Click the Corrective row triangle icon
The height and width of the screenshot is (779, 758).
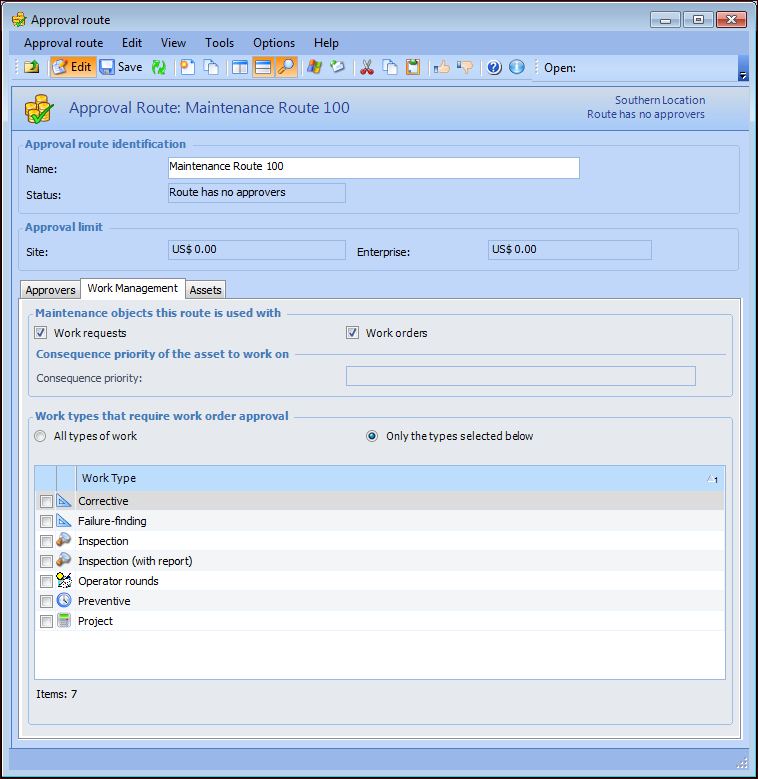pos(64,500)
